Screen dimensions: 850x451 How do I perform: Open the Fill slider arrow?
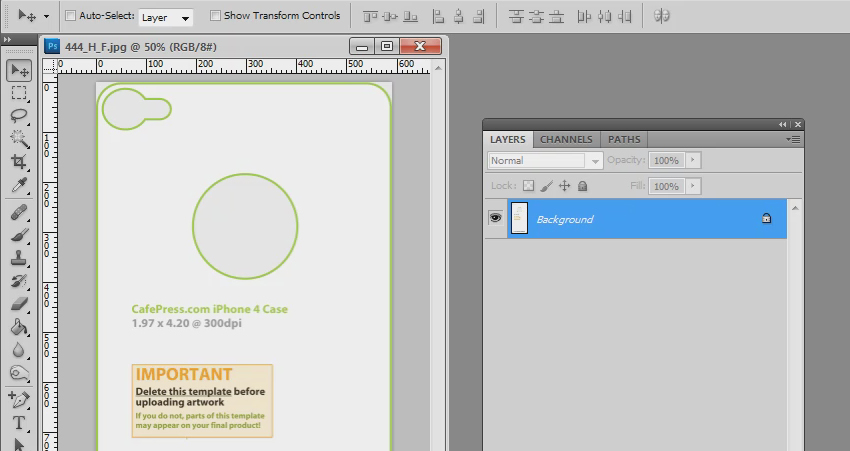tap(693, 186)
